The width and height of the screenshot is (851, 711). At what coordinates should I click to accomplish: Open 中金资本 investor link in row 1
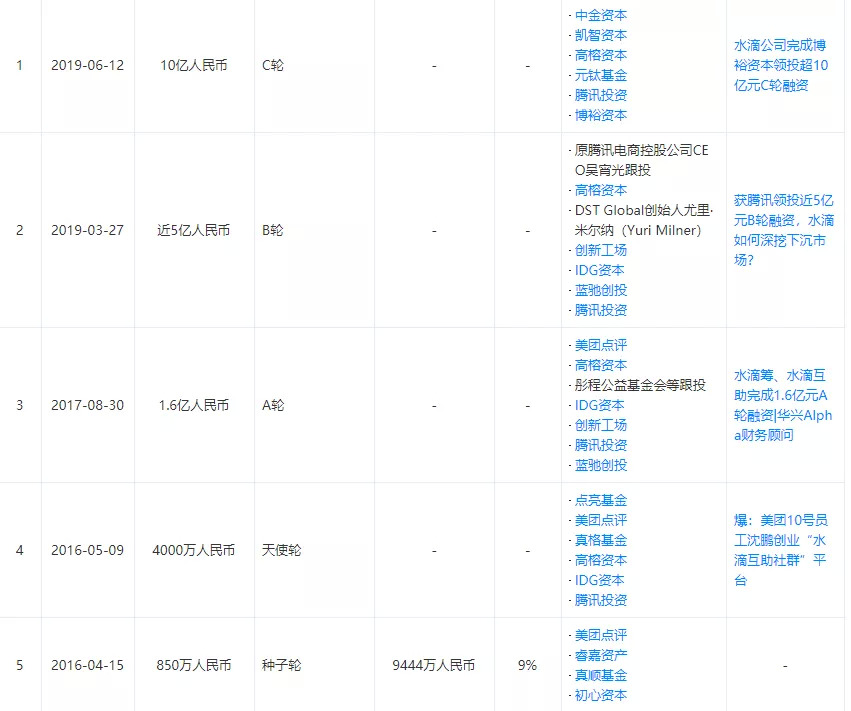pos(601,15)
